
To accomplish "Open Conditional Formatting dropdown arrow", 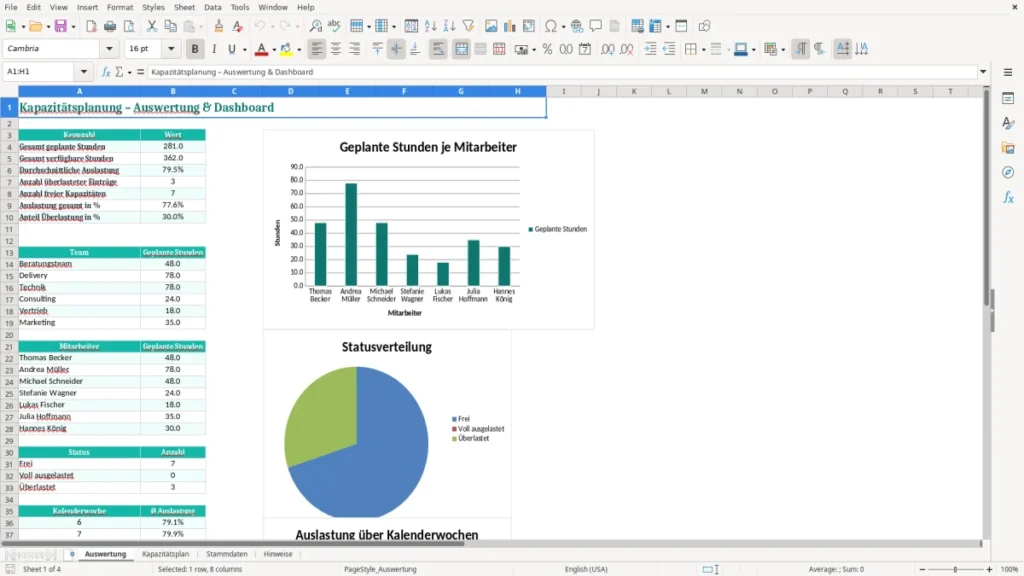I will pos(783,50).
